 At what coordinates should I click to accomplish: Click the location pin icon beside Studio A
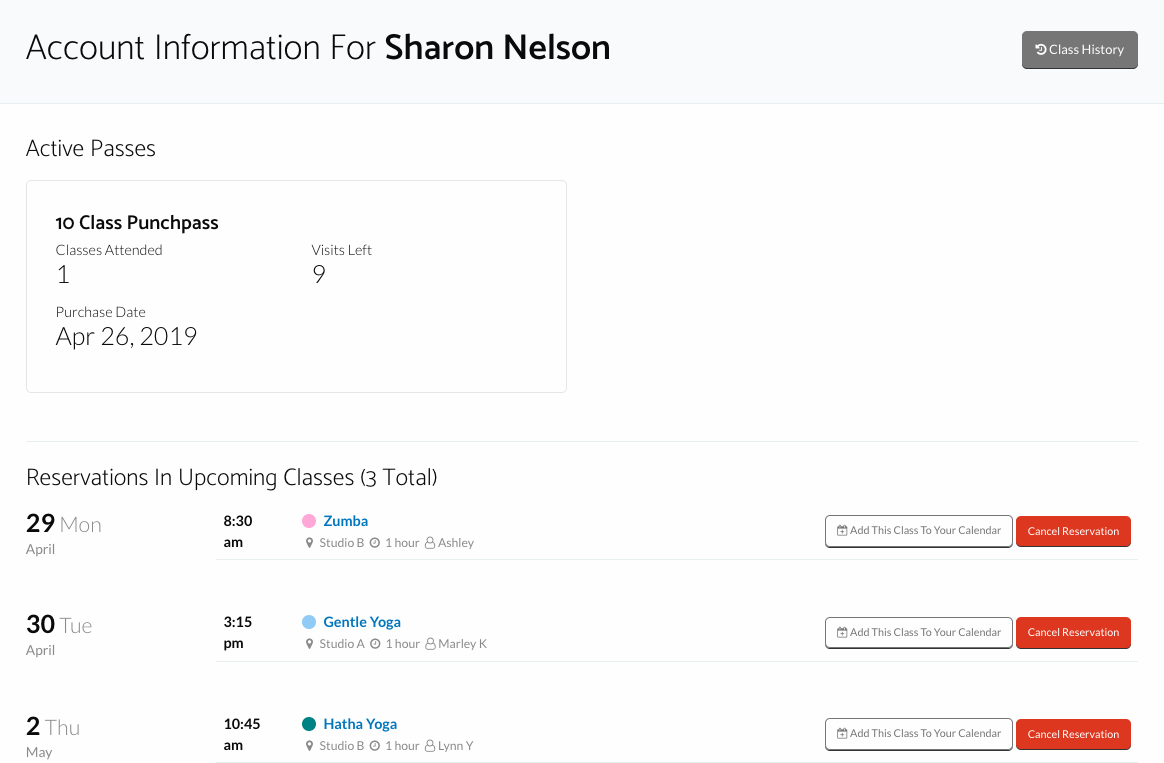point(310,644)
